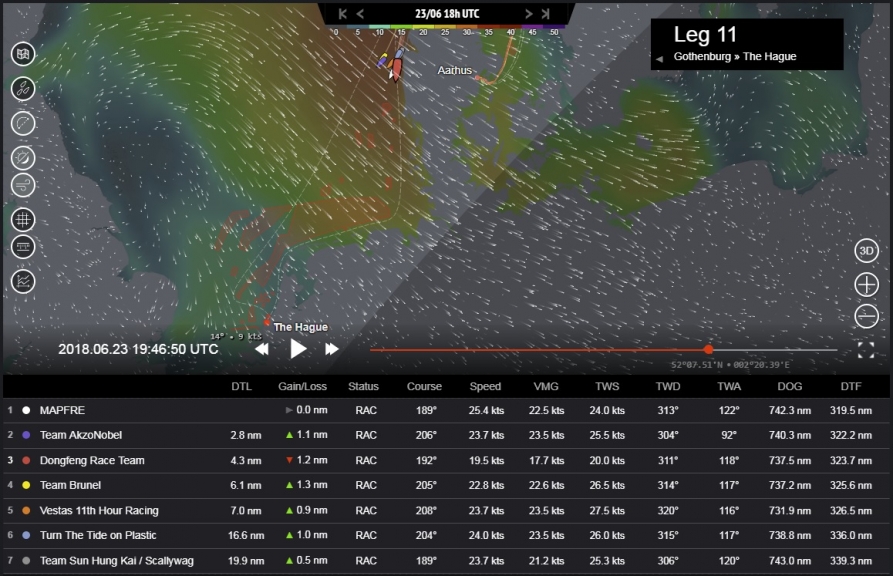
Task: Zoom in on the map
Action: click(866, 284)
